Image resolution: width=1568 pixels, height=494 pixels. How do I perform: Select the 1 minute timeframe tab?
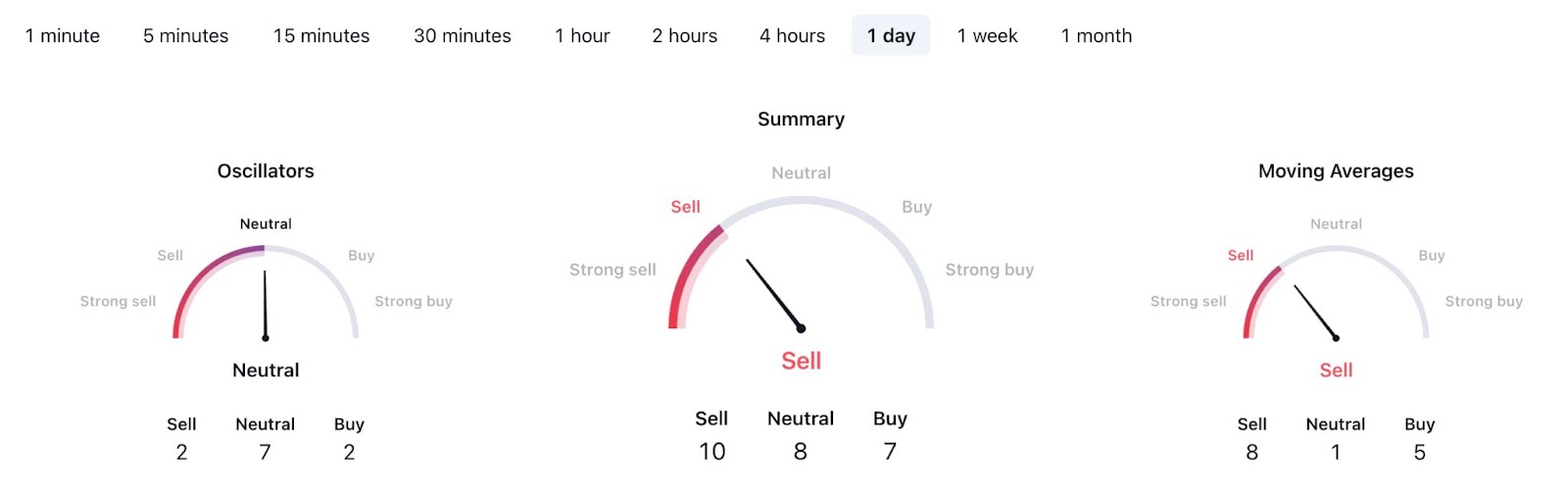[x=63, y=36]
